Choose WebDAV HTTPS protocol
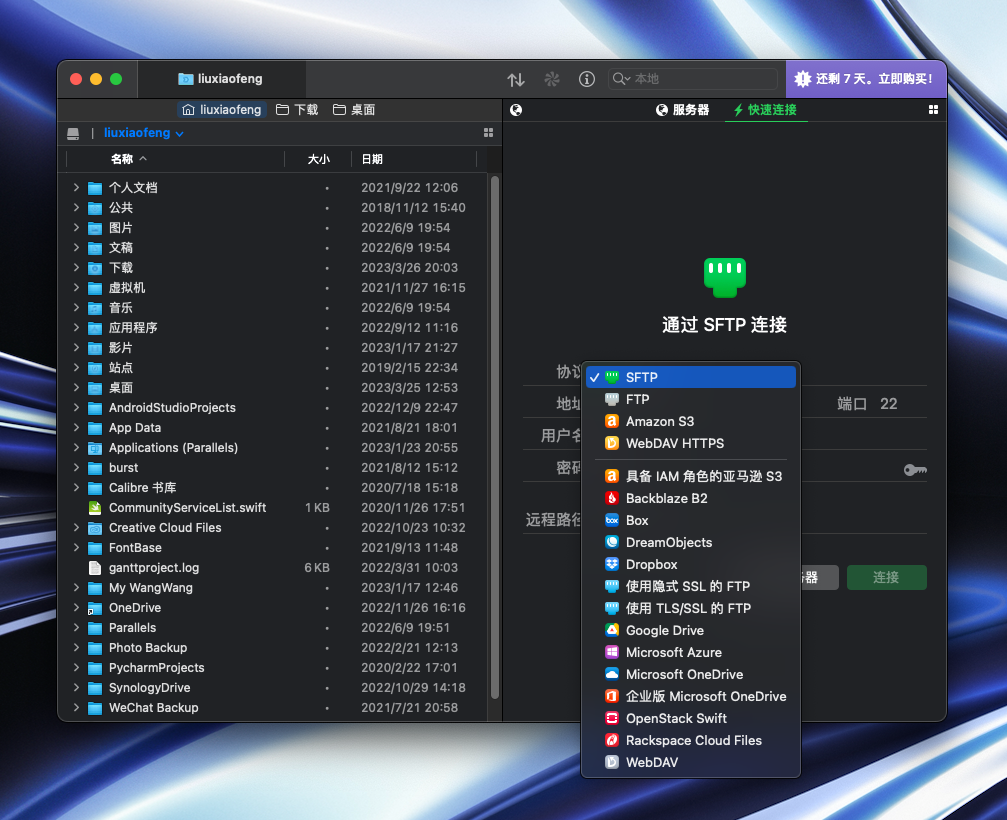 pos(691,443)
